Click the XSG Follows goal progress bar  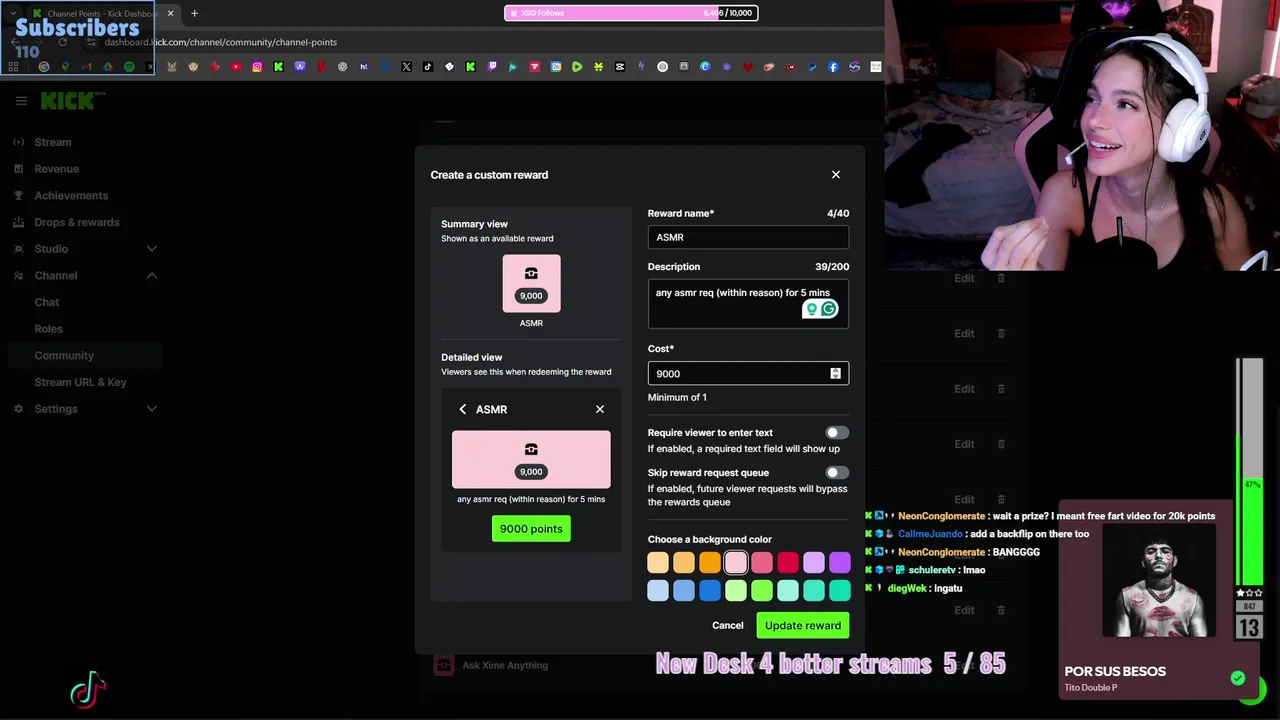[x=631, y=13]
